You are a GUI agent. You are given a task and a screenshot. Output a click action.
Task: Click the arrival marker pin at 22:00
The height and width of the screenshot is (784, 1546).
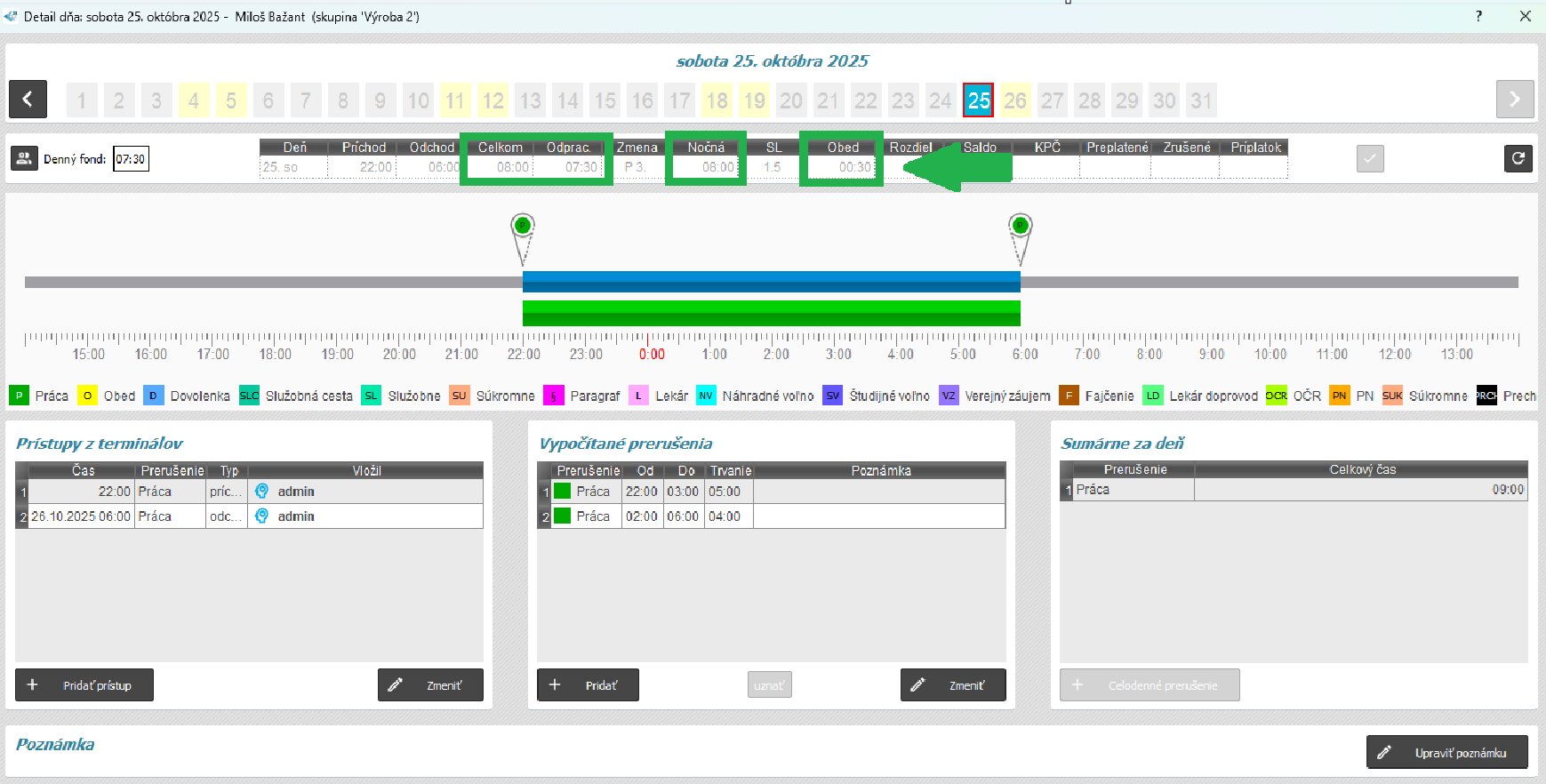[523, 228]
